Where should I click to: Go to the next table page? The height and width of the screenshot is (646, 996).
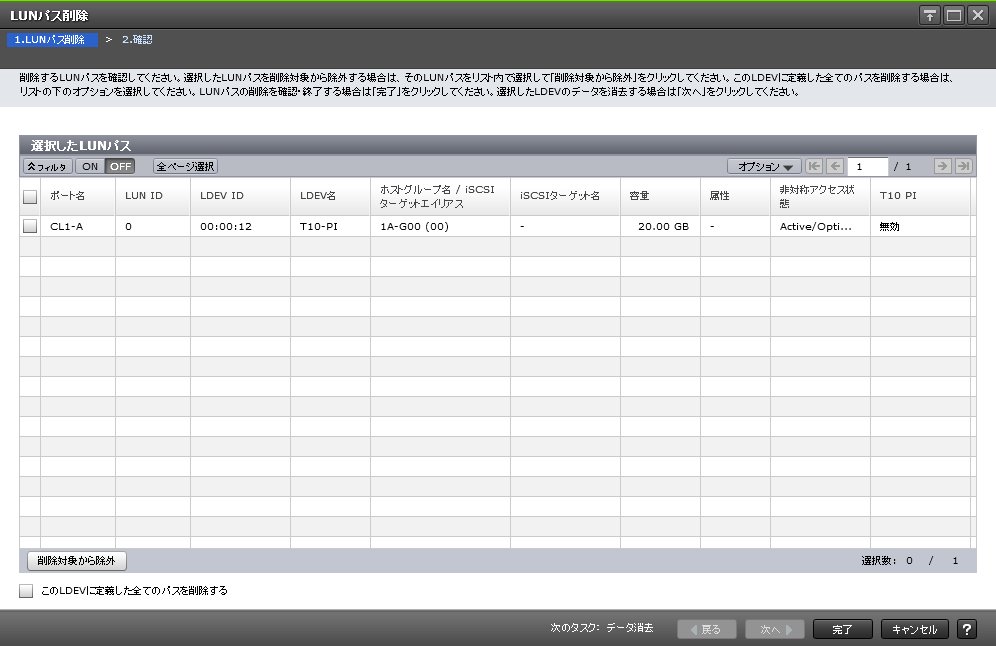pos(943,166)
